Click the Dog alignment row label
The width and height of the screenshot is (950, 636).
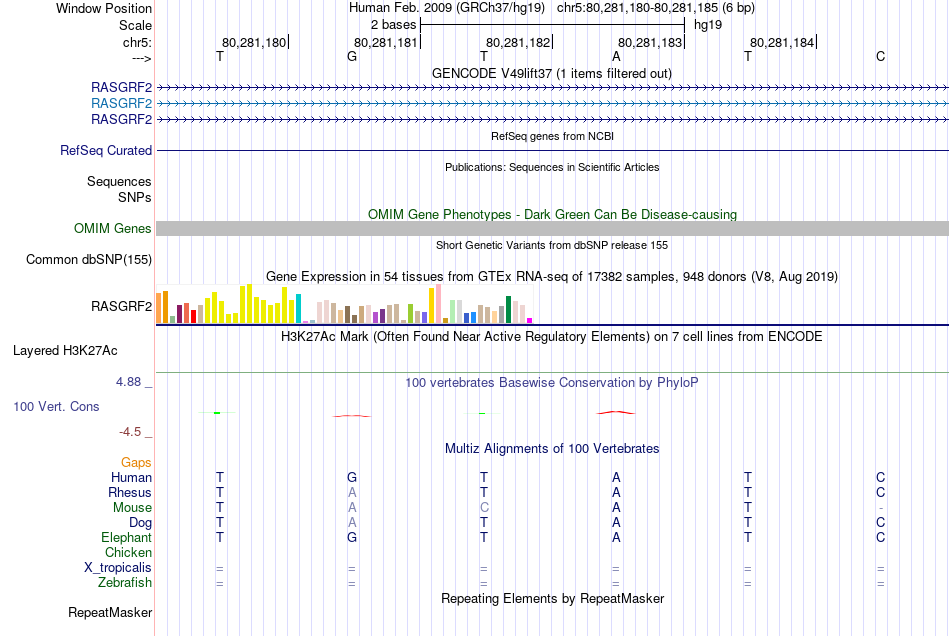140,522
